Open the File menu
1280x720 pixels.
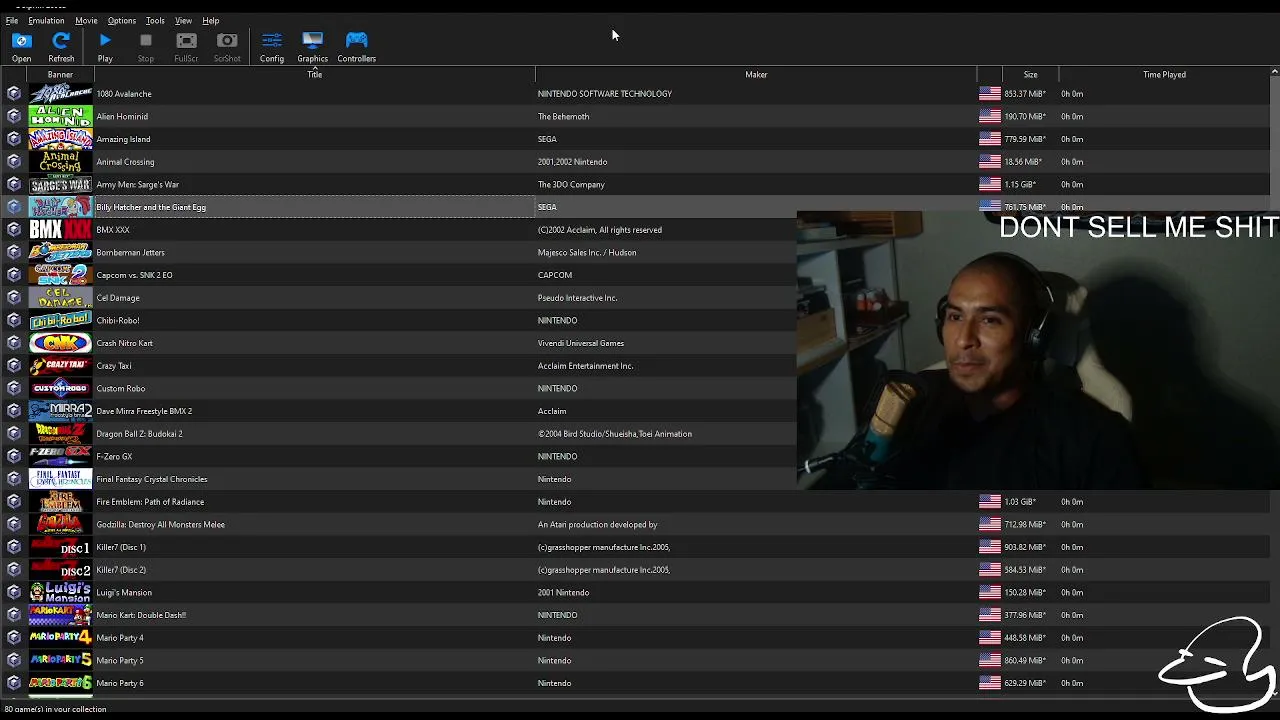pos(12,20)
